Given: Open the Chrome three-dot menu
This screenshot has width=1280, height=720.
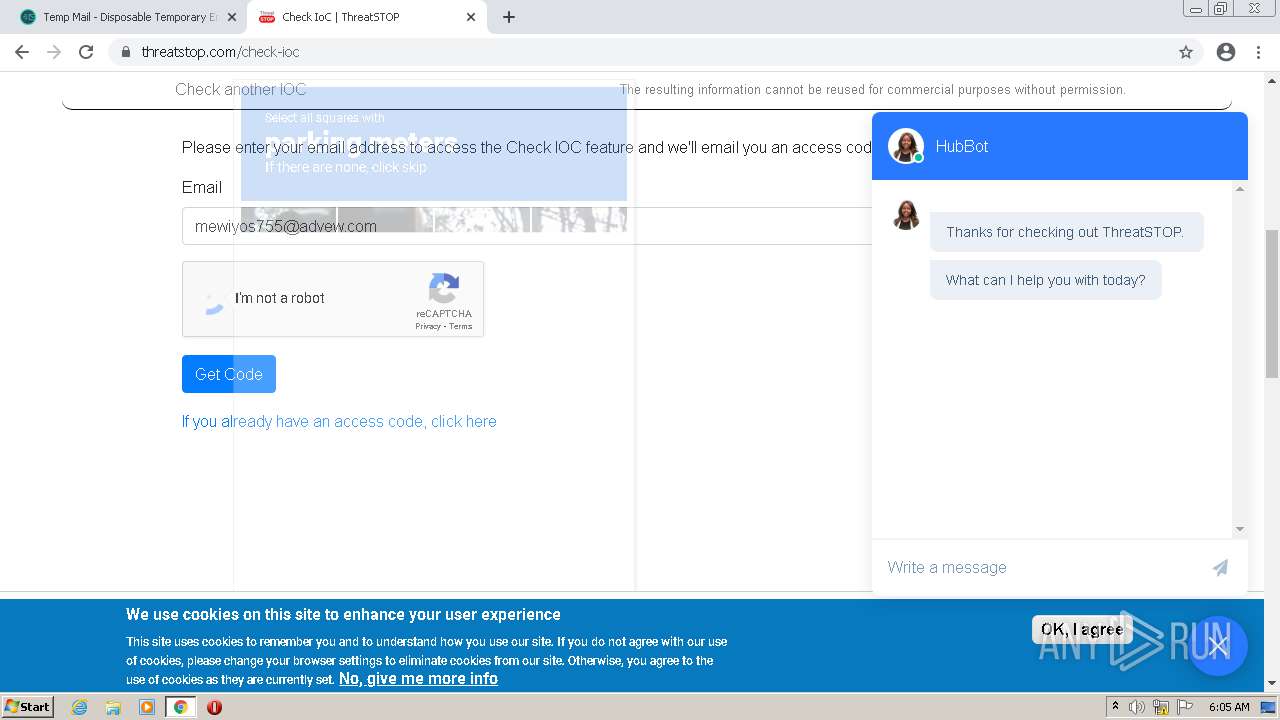Looking at the screenshot, I should 1258,52.
